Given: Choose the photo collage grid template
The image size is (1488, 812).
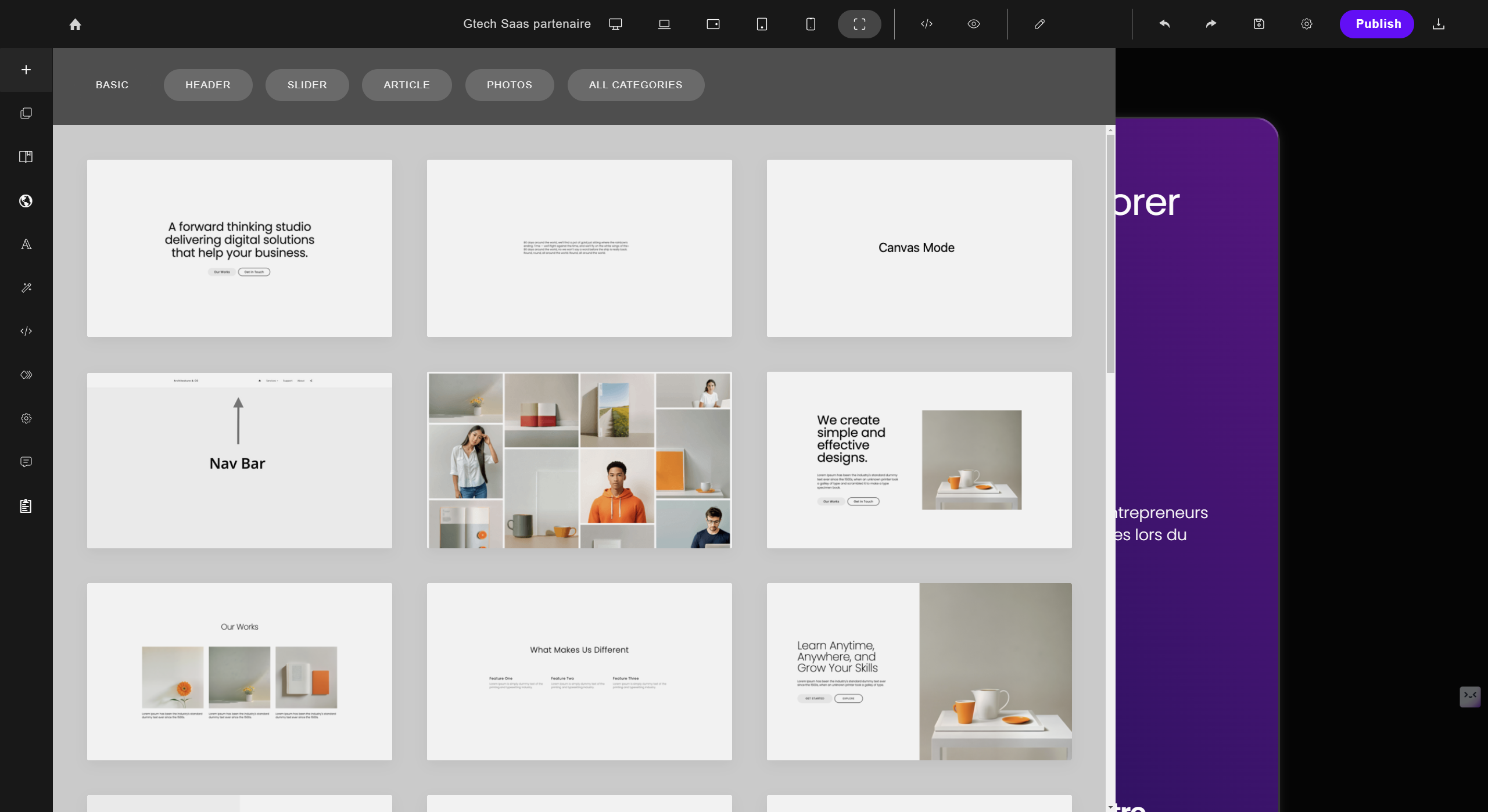Looking at the screenshot, I should point(579,460).
